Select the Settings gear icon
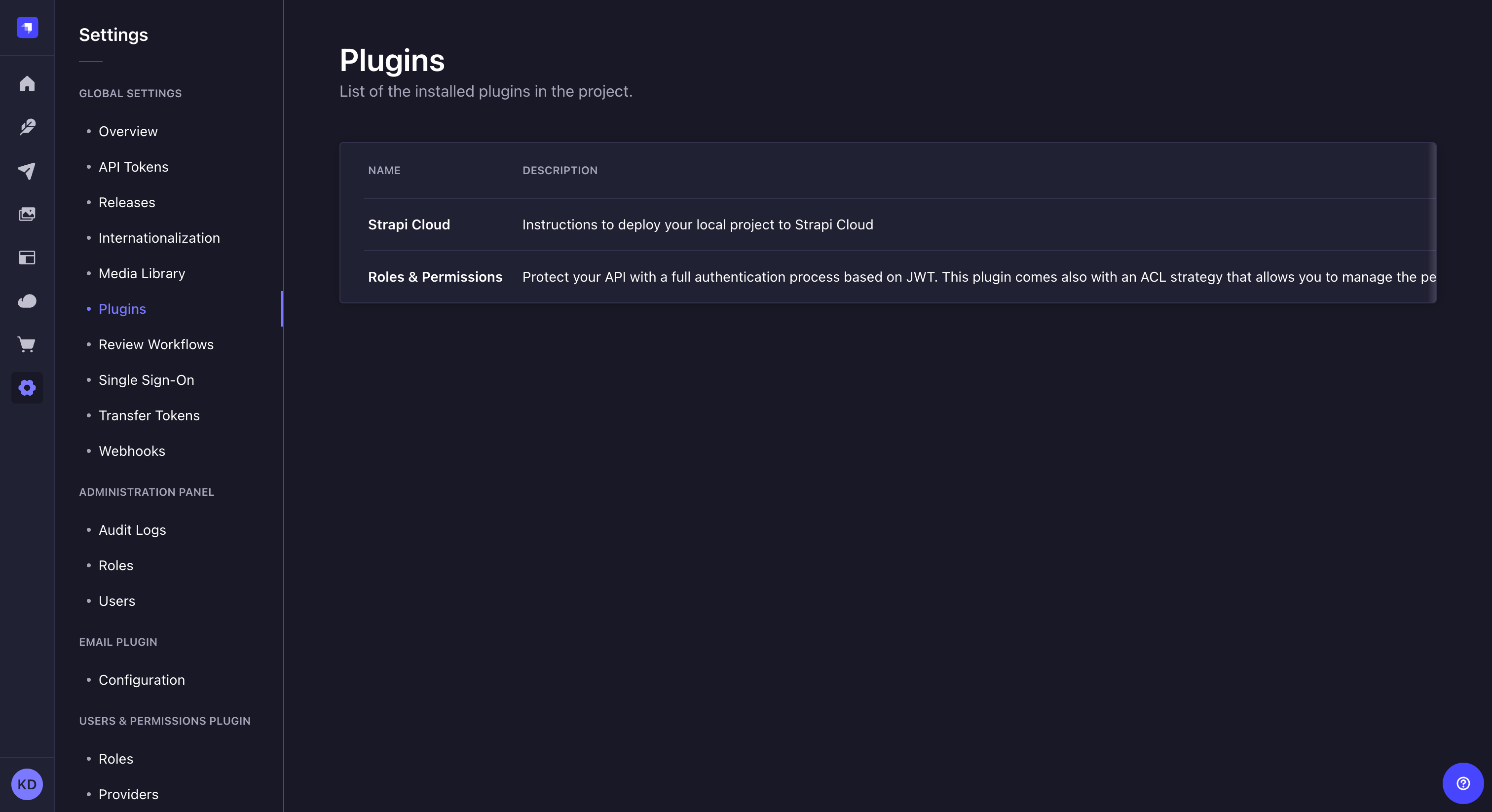The image size is (1492, 812). coord(27,387)
